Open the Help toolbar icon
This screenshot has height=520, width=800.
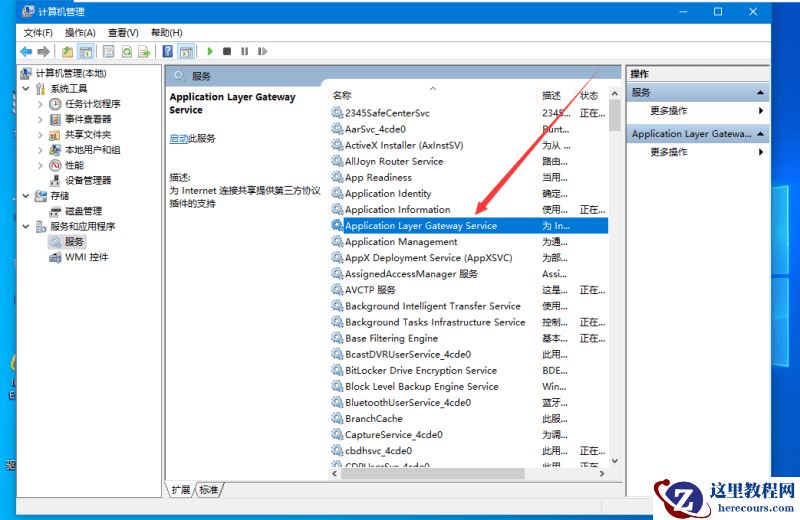coord(167,52)
